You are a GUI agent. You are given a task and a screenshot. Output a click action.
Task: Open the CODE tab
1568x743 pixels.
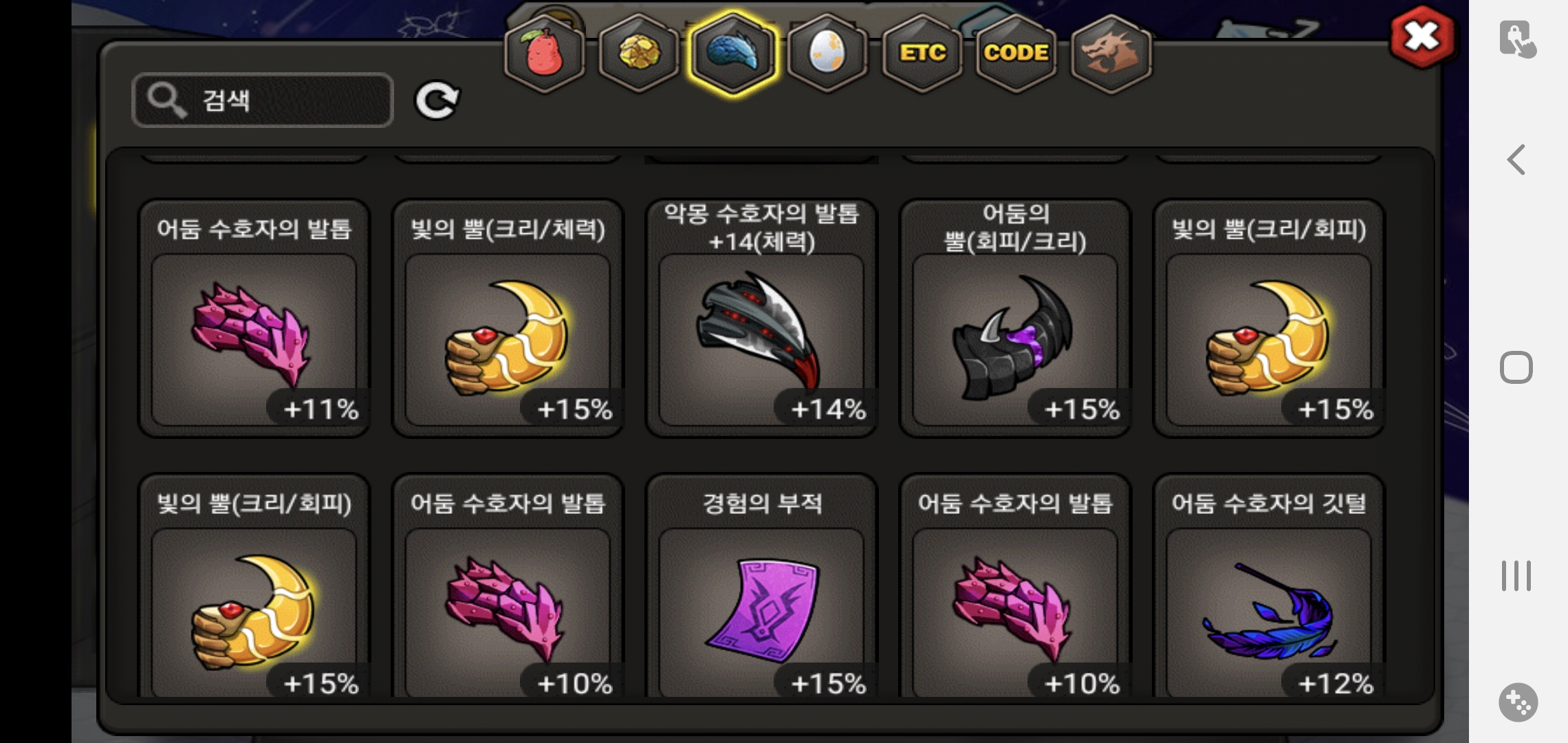point(1016,53)
